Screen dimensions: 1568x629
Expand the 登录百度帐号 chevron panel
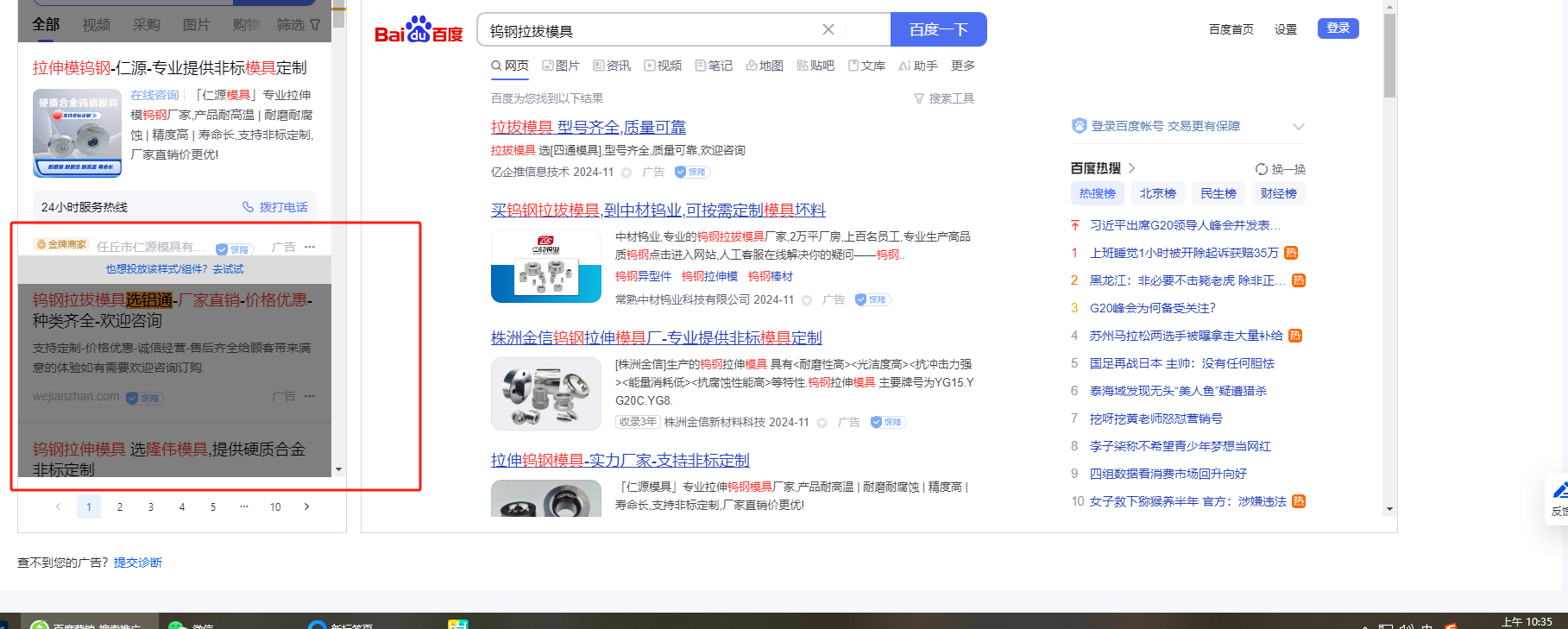[1298, 127]
